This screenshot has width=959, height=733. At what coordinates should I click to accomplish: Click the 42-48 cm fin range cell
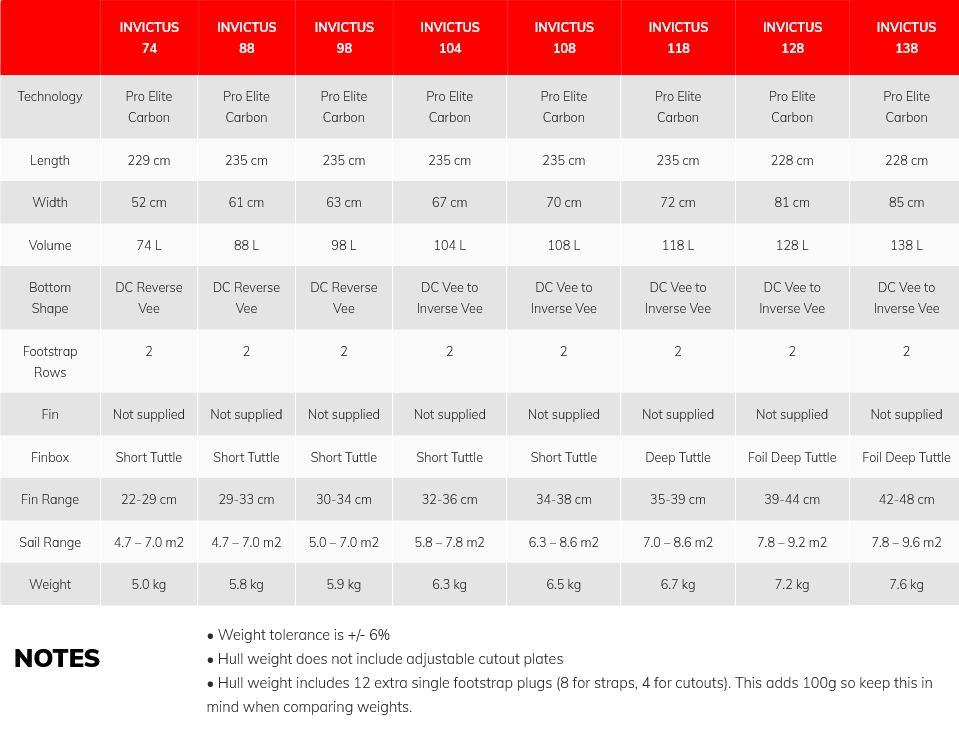click(x=906, y=499)
